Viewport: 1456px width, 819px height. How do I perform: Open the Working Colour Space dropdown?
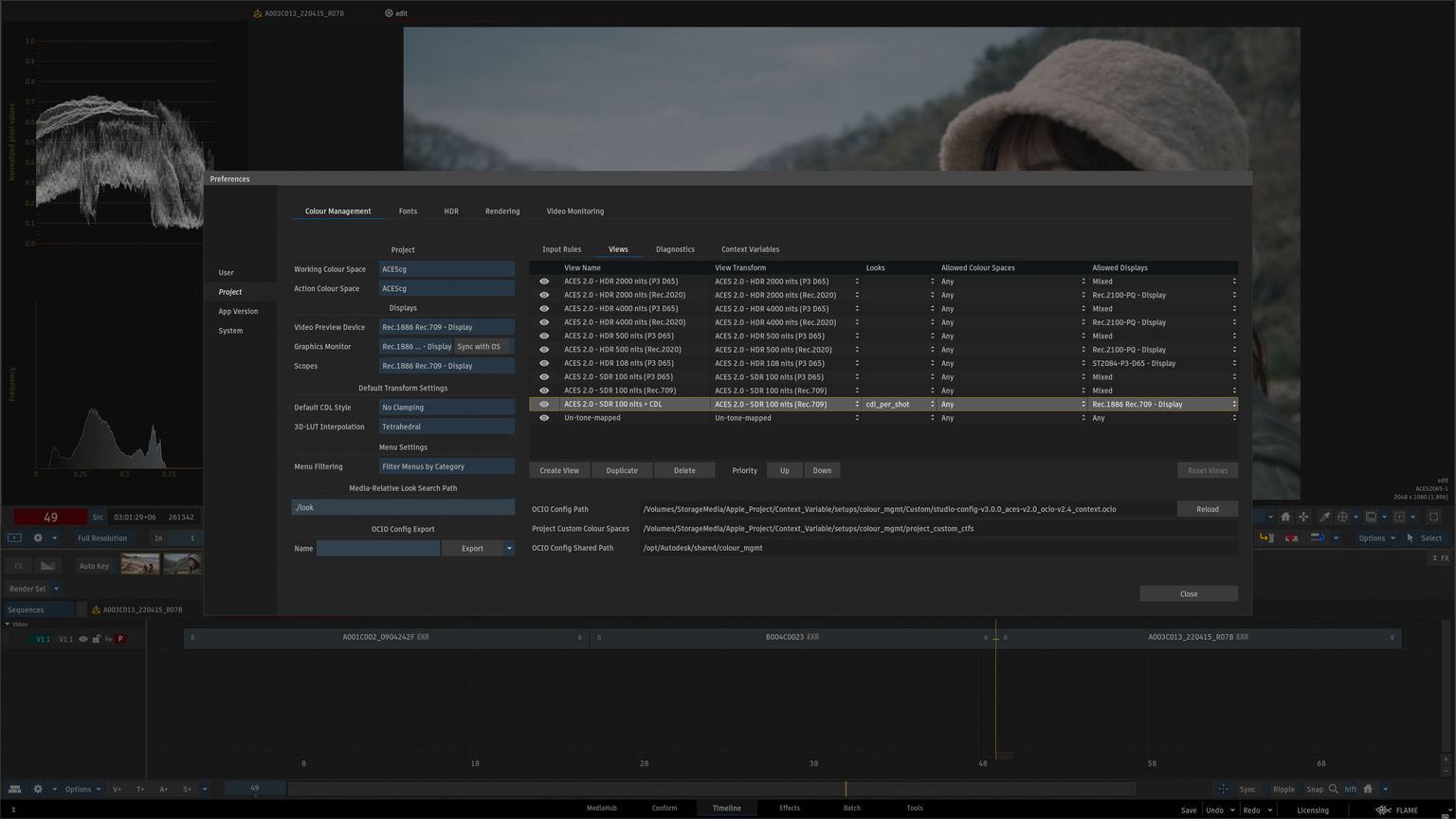point(446,269)
